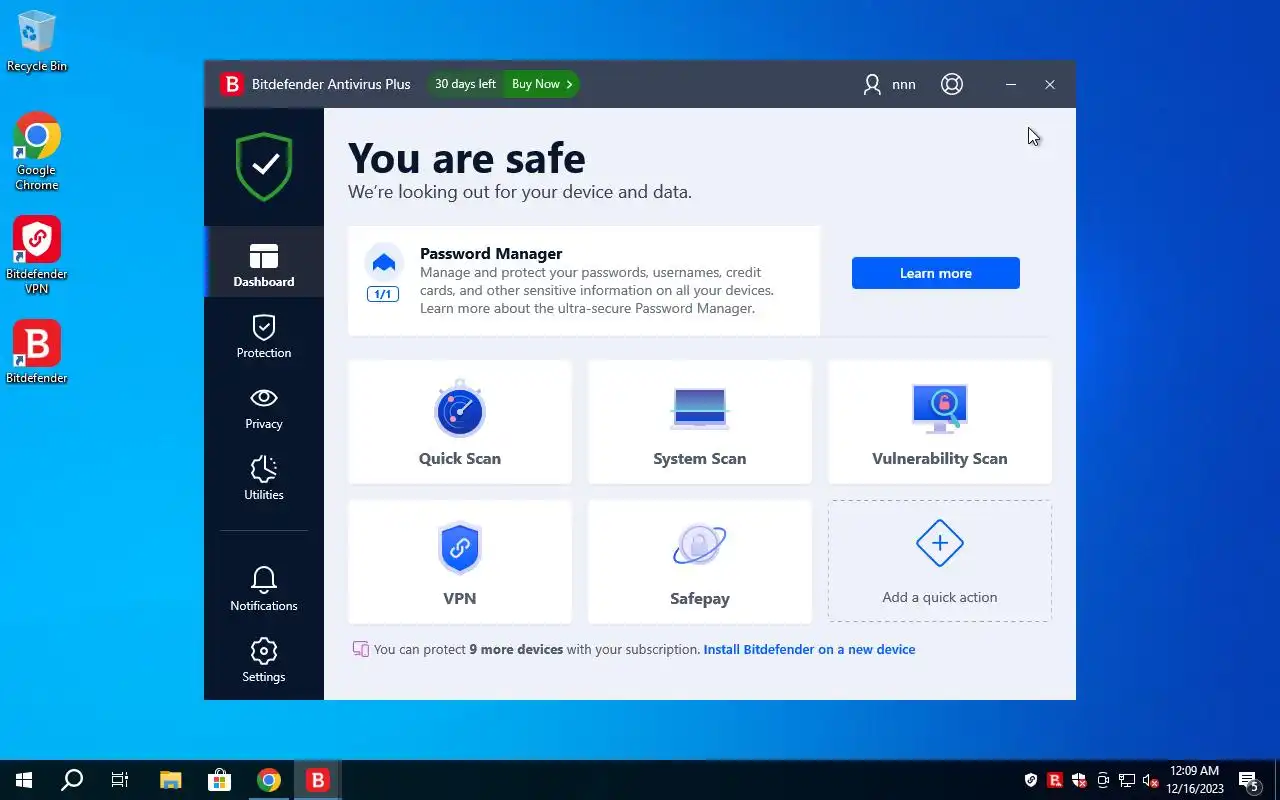Viewport: 1280px width, 800px height.
Task: Click the Bitdefender B logo in title bar
Action: (232, 84)
